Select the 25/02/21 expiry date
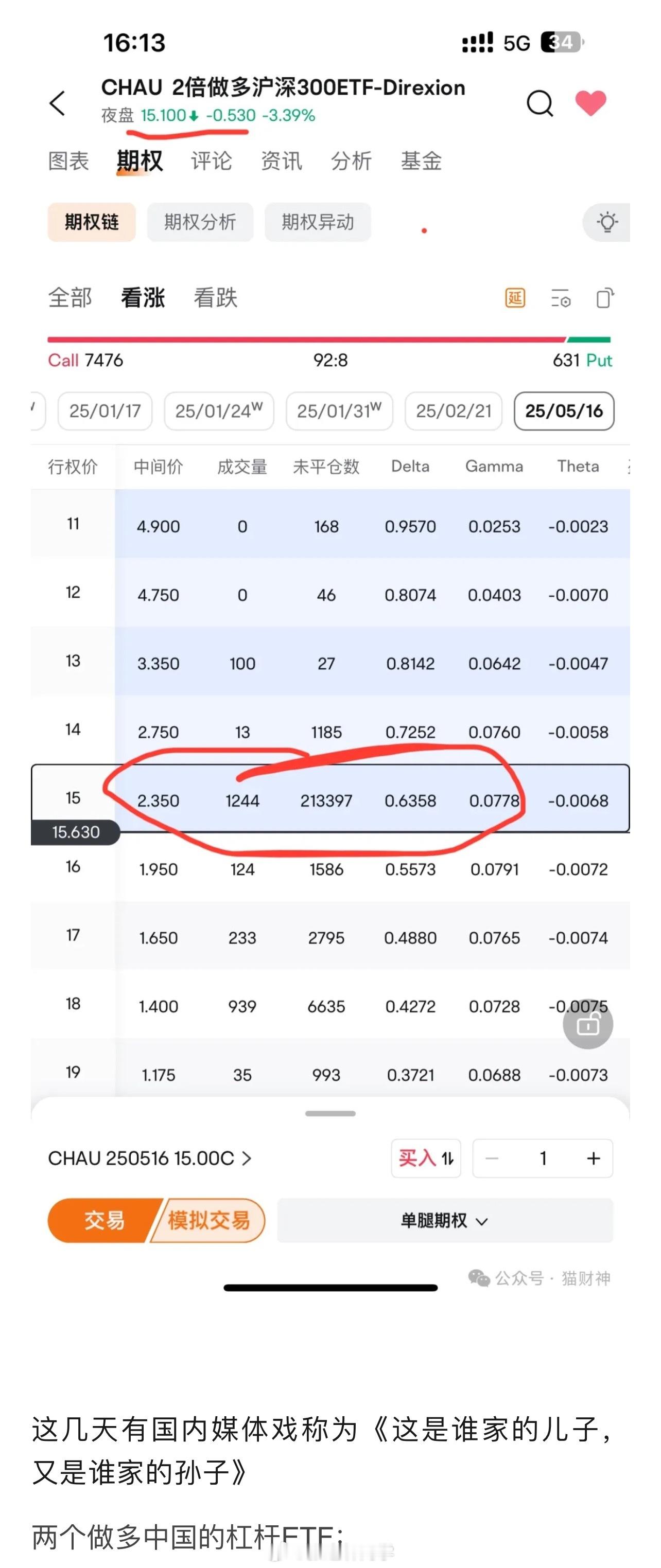661x1568 pixels. [x=453, y=411]
